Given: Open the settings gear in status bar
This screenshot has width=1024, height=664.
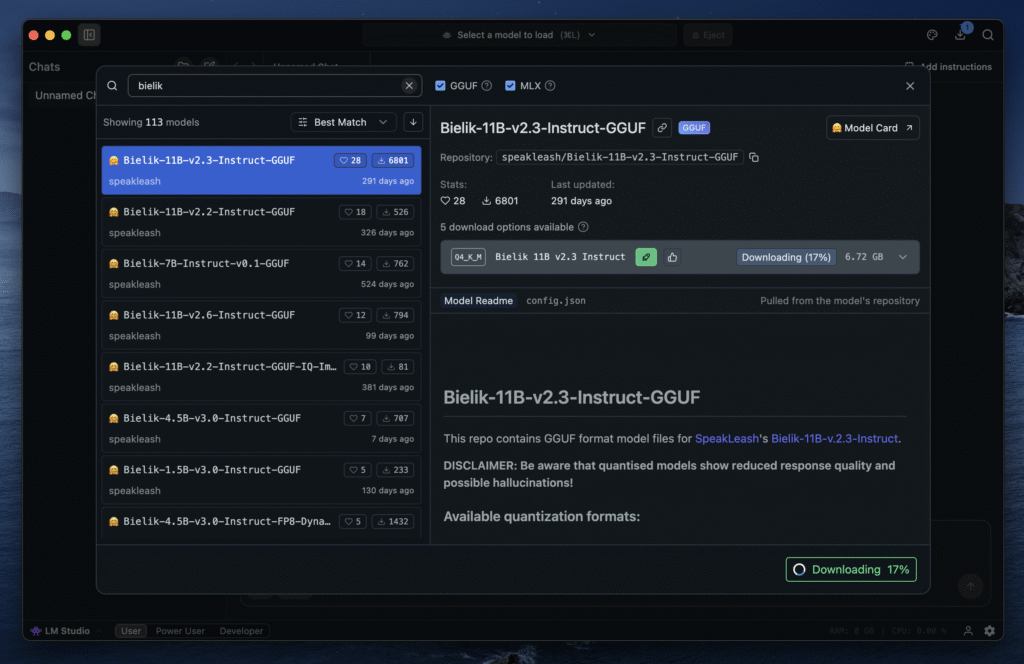Looking at the screenshot, I should (x=989, y=631).
